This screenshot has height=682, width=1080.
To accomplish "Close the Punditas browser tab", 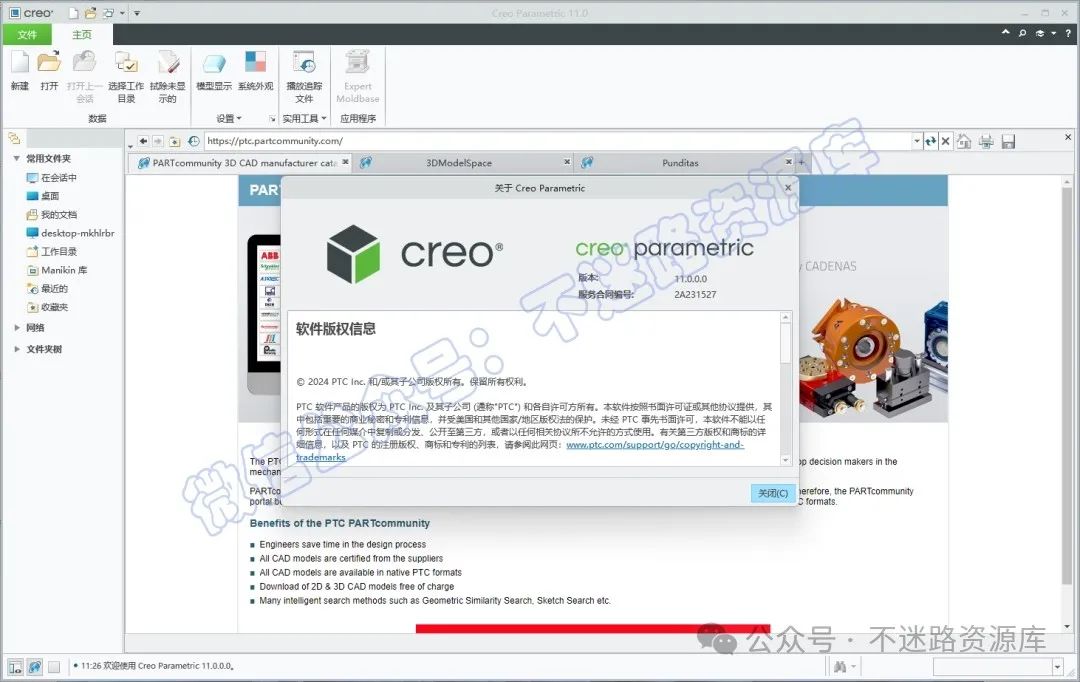I will (789, 162).
